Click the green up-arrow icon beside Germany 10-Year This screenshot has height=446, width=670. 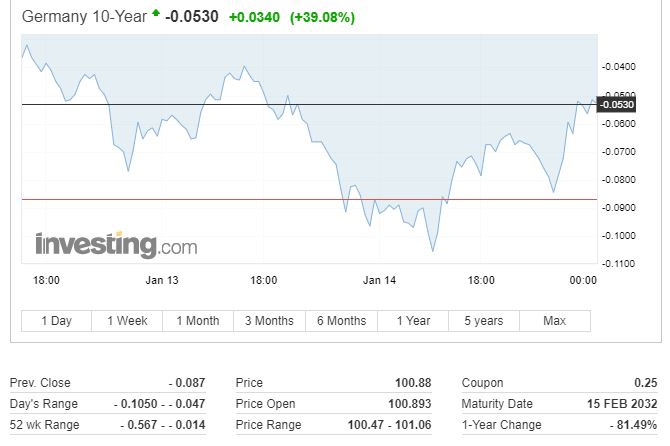[x=156, y=13]
